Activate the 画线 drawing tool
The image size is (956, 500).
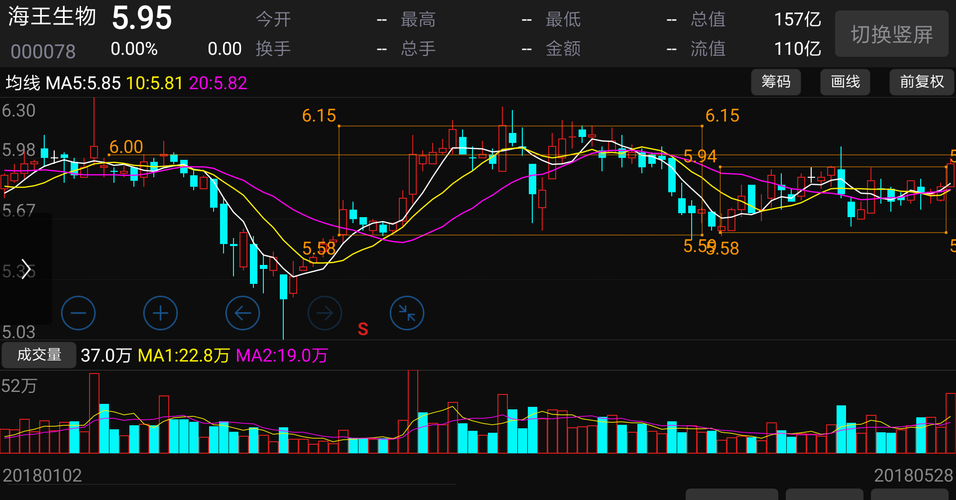[x=845, y=82]
